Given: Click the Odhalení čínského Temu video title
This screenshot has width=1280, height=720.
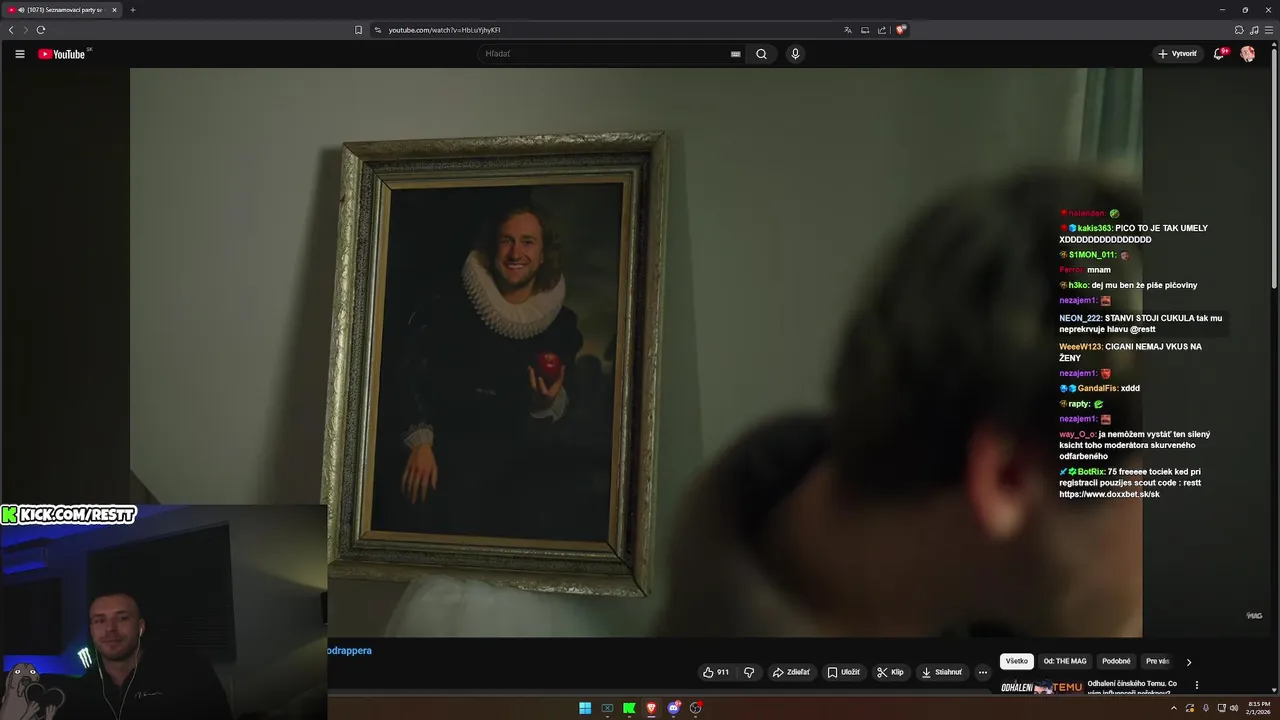Looking at the screenshot, I should pos(1132,688).
